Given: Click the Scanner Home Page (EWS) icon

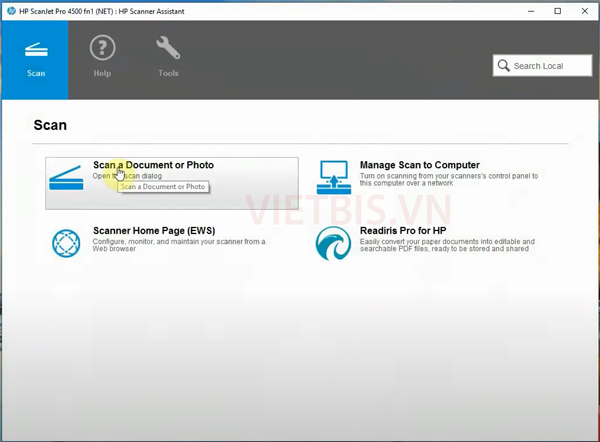Looking at the screenshot, I should click(x=67, y=243).
